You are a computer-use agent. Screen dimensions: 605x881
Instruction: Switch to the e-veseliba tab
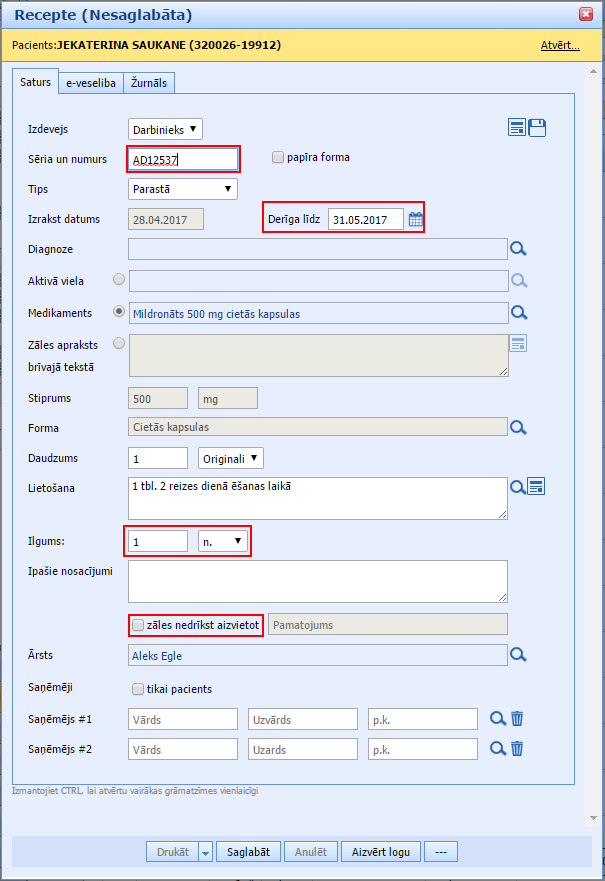coord(91,84)
